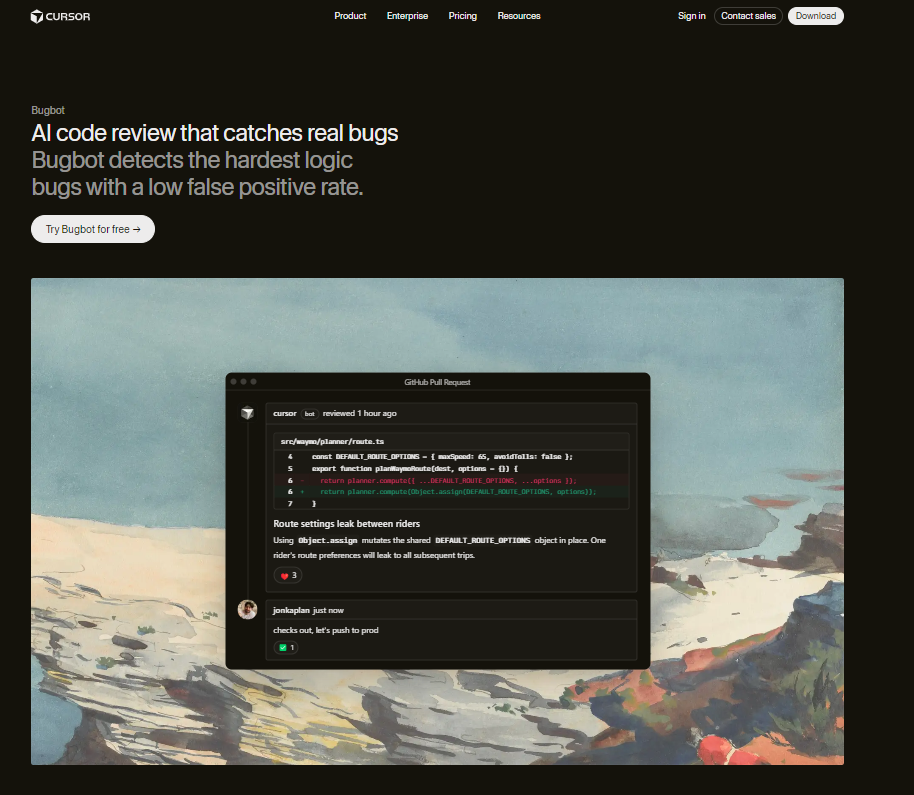Click the added green code line 6
Screen dimensions: 914x795
pyautogui.click(x=451, y=491)
